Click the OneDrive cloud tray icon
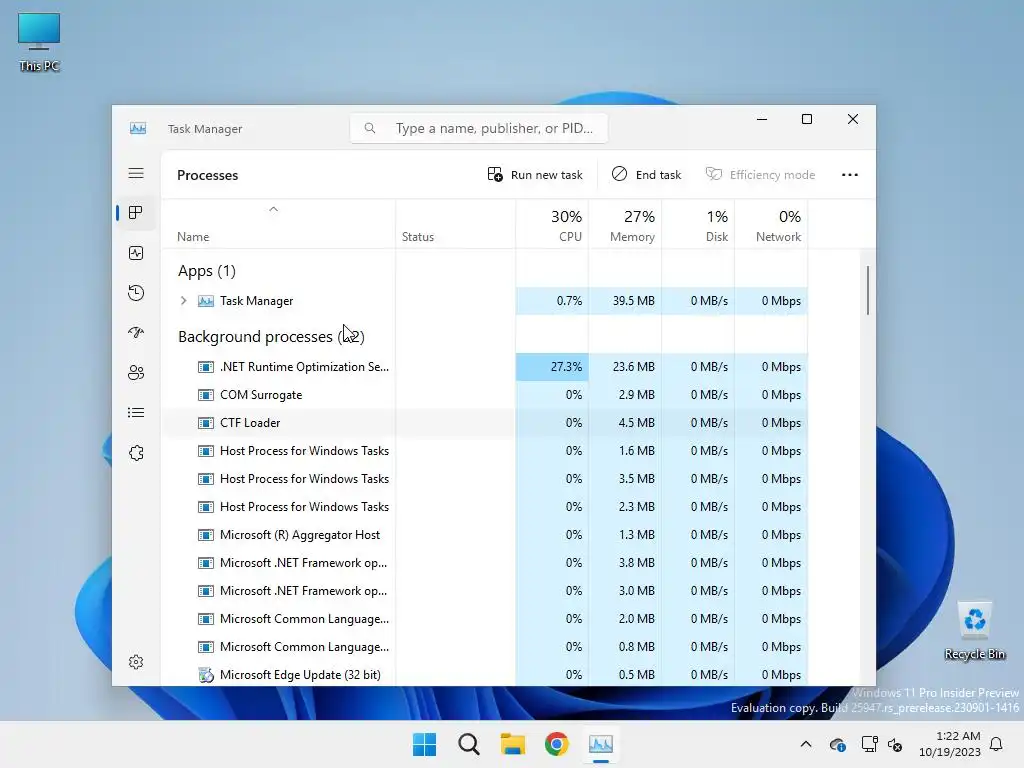 [x=837, y=744]
